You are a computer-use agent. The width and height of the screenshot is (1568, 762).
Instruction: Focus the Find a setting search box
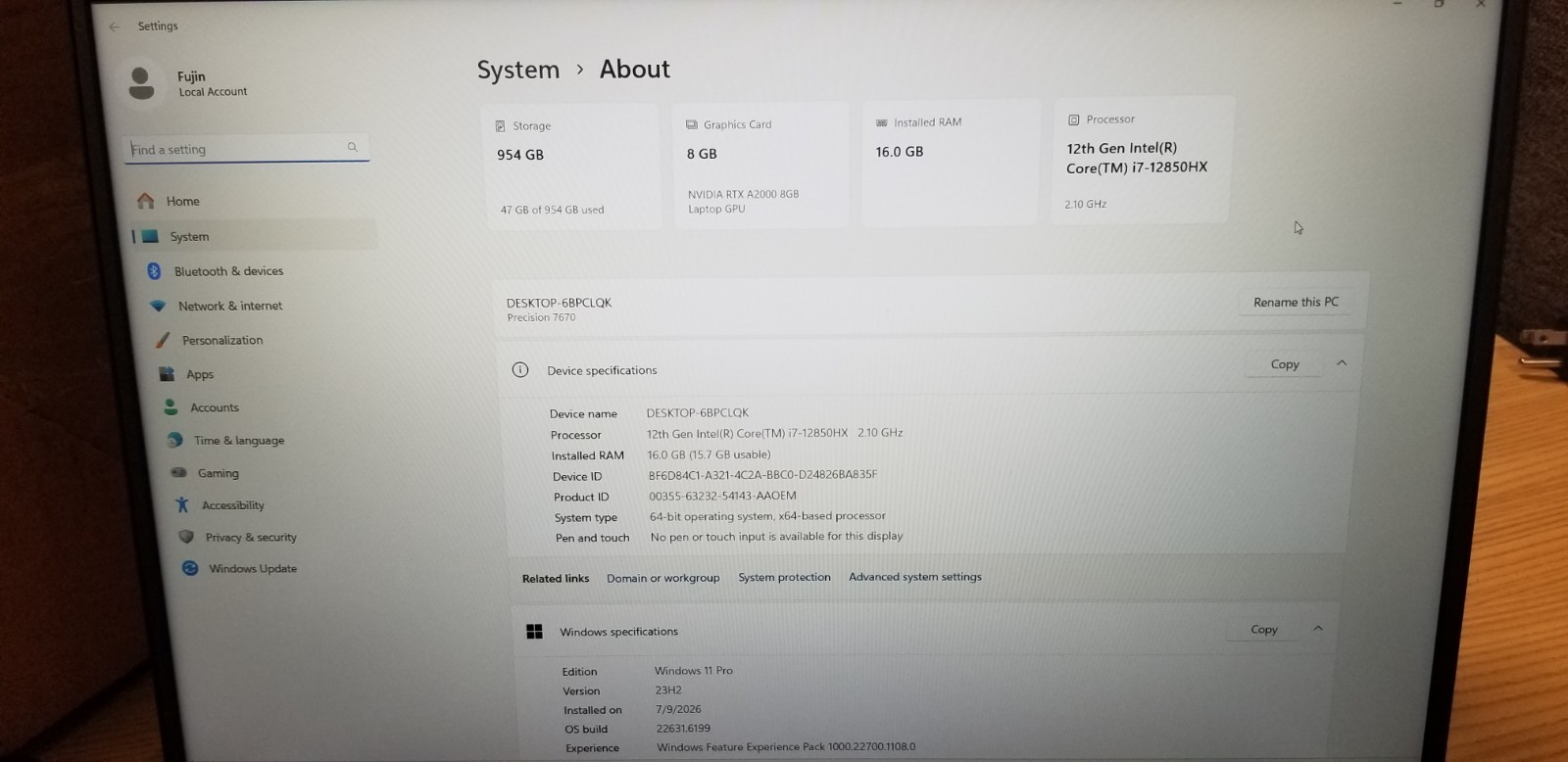coord(247,148)
